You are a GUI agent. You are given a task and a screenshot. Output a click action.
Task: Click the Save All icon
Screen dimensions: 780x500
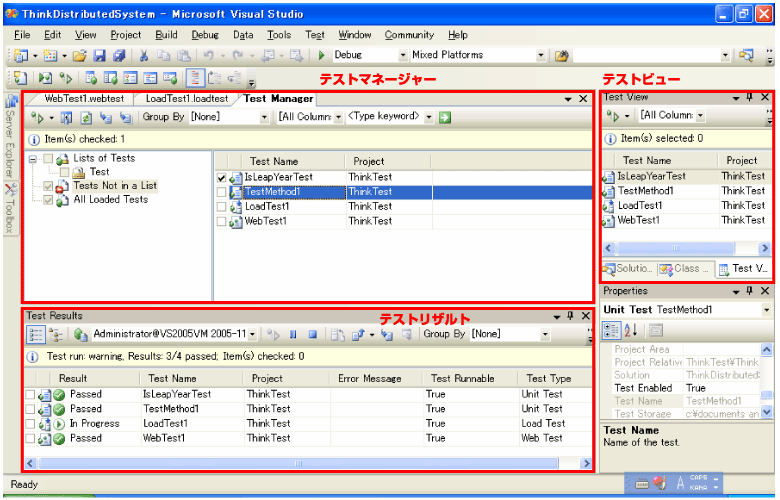point(118,55)
